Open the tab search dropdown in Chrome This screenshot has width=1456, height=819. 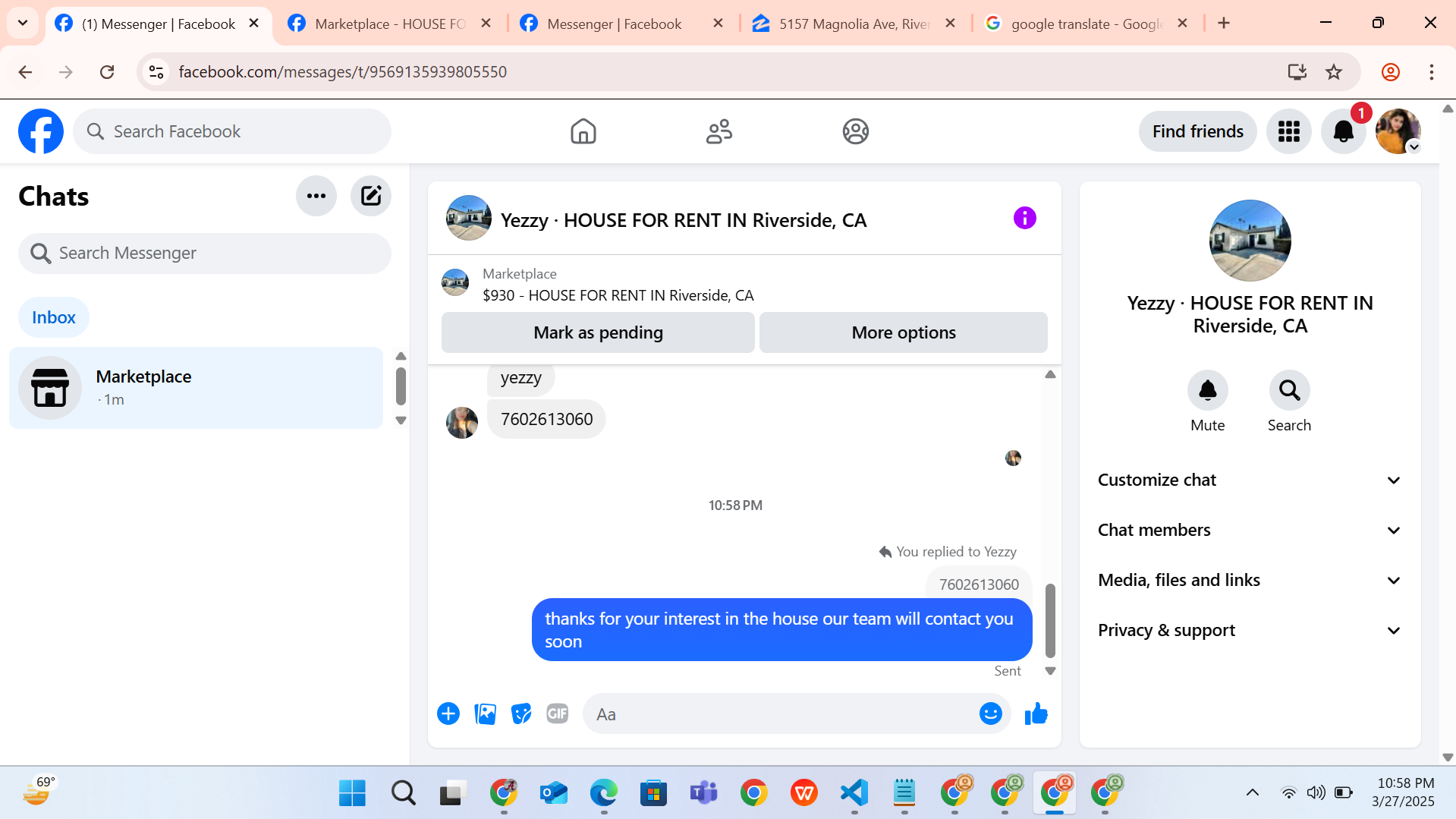tap(23, 23)
